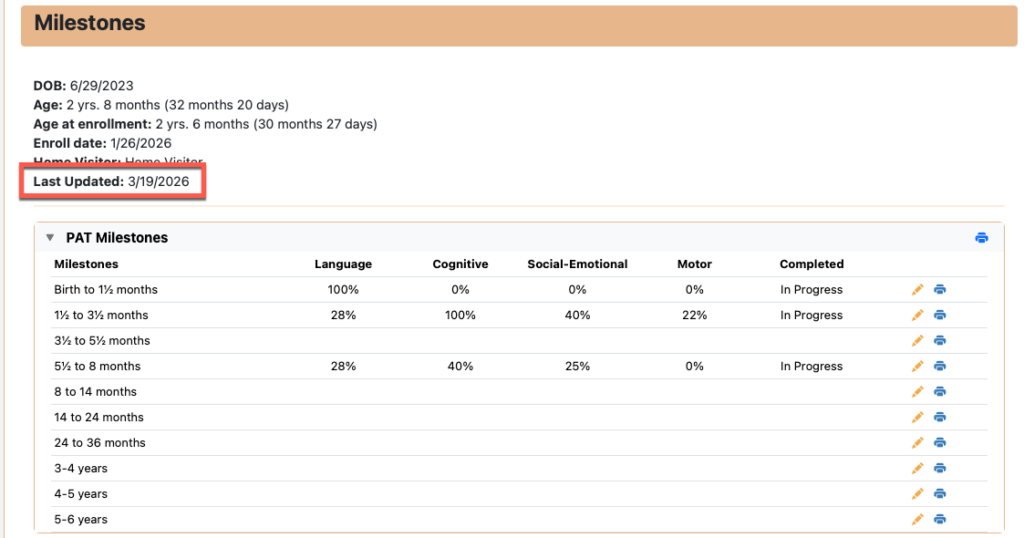The width and height of the screenshot is (1024, 538).
Task: Edit the 8 to 14 months milestone
Action: (x=918, y=392)
